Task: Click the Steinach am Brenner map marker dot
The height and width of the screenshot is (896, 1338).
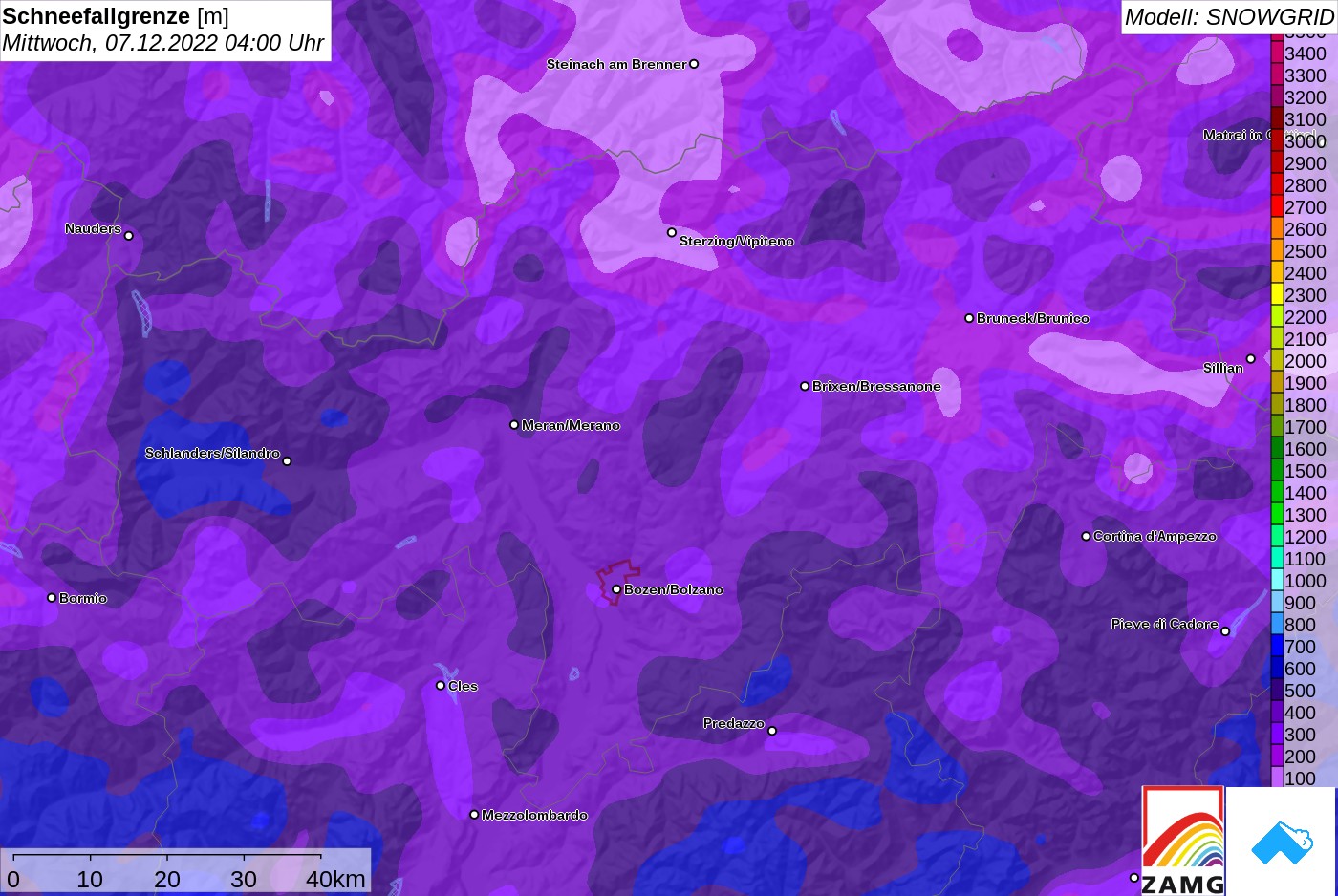Action: point(694,64)
